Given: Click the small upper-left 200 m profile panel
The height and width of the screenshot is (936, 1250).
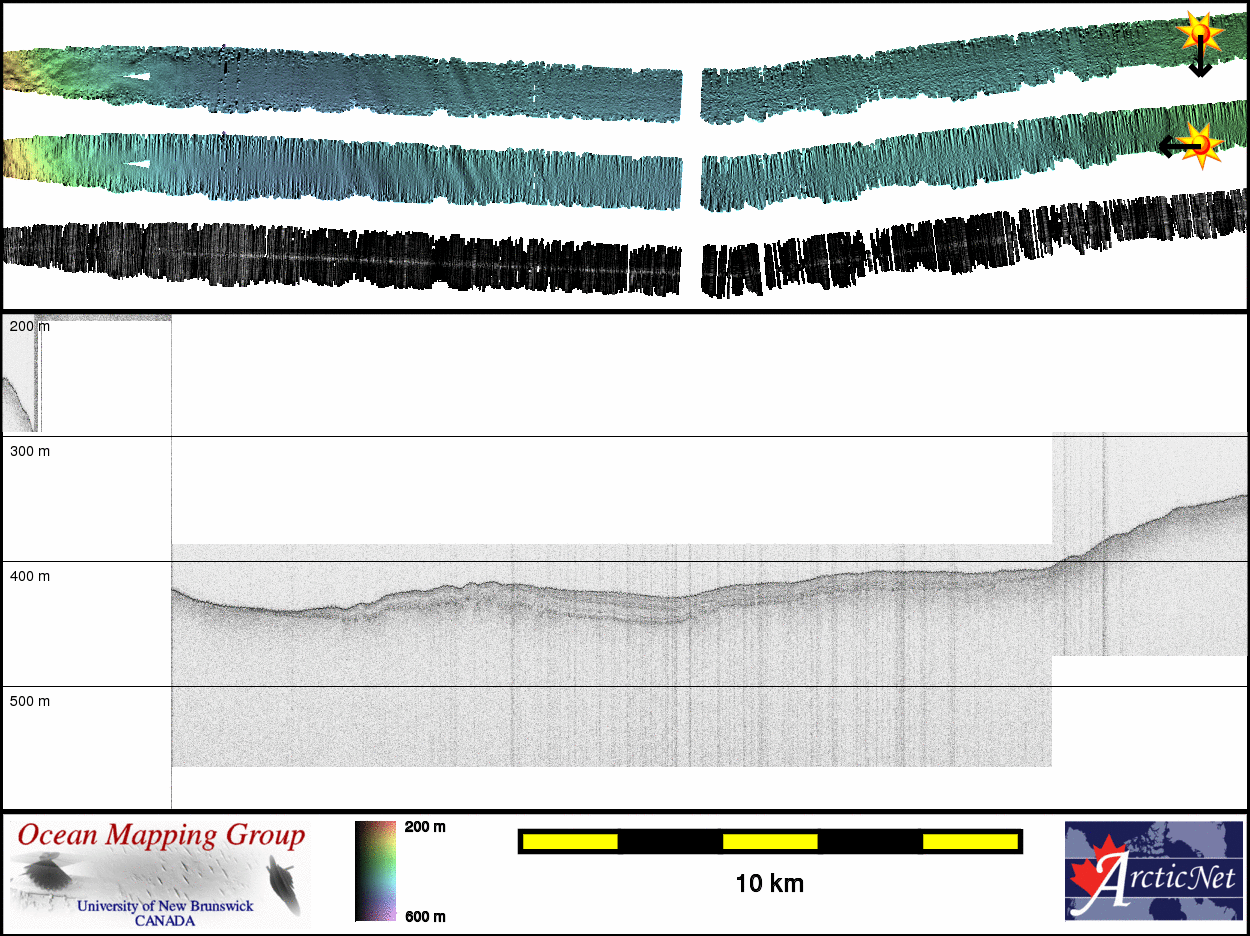Looking at the screenshot, I should click(x=87, y=374).
